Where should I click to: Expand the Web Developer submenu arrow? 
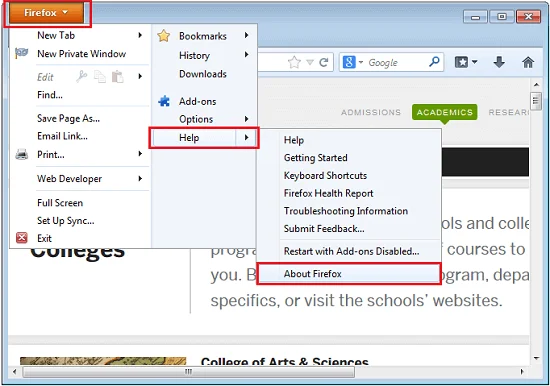[x=140, y=179]
